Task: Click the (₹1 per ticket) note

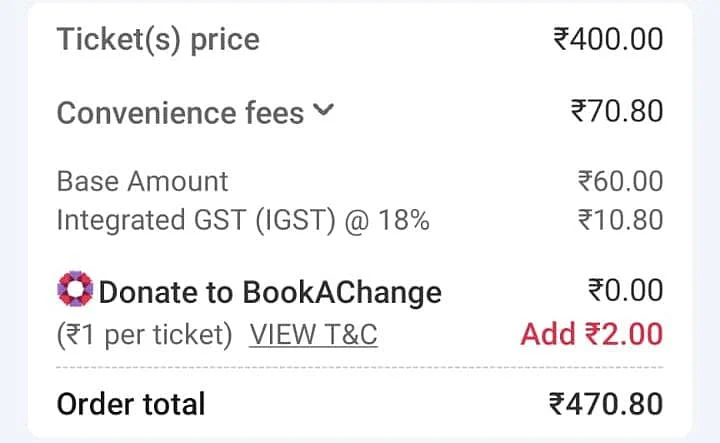Action: (144, 334)
